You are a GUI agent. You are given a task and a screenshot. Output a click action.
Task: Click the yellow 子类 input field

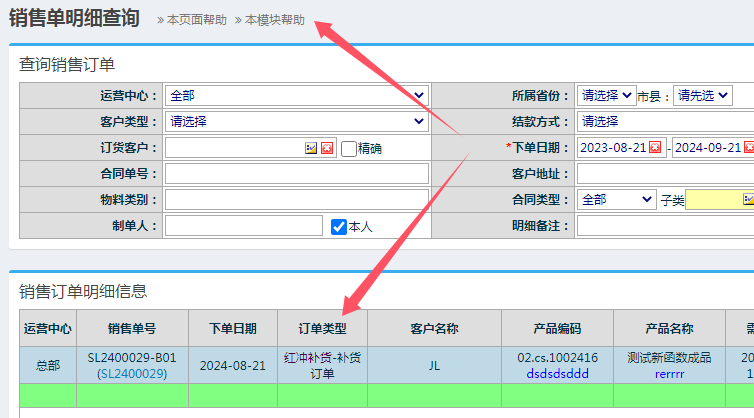(713, 199)
